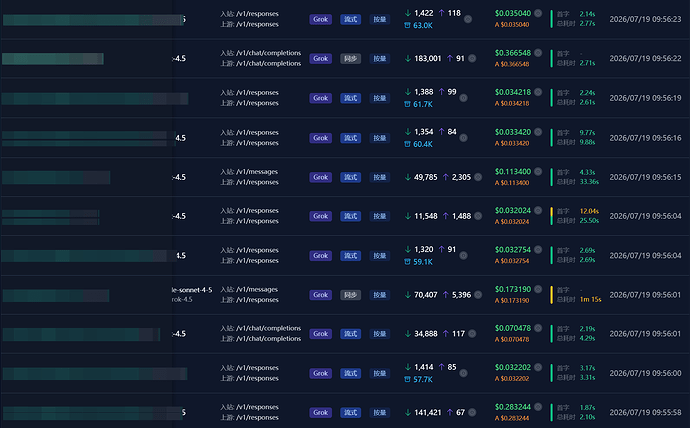Click the info icon next to cost $0.283244
The width and height of the screenshot is (690, 428).
click(x=538, y=407)
